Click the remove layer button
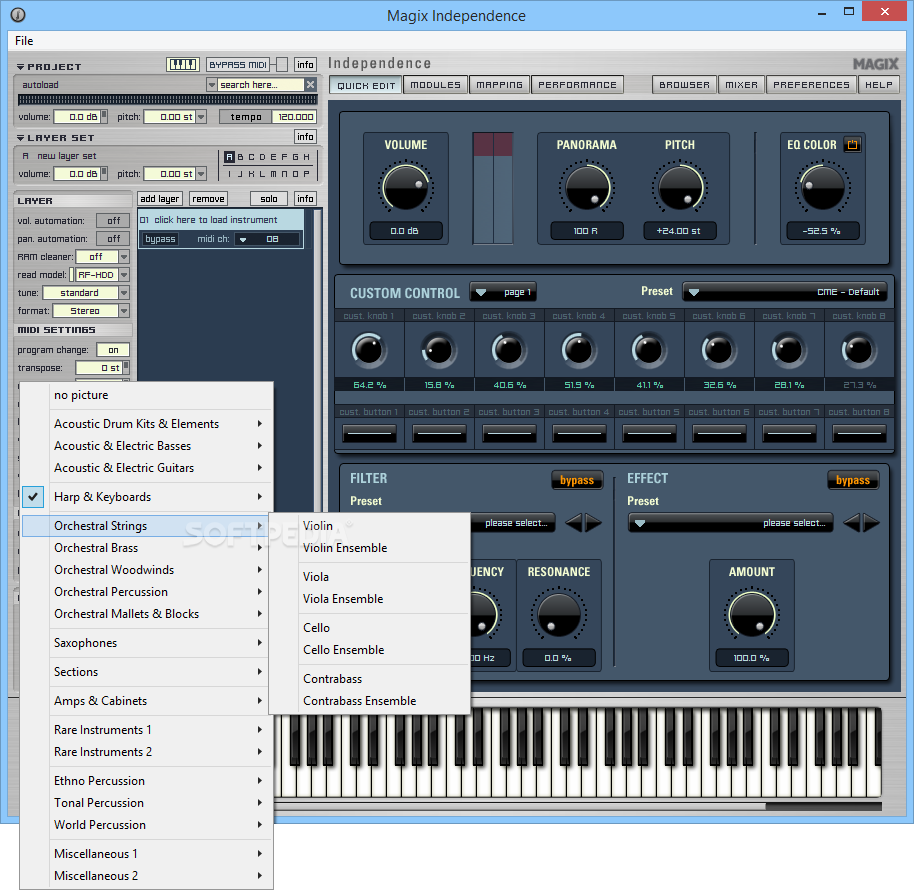914x890 pixels. [208, 199]
